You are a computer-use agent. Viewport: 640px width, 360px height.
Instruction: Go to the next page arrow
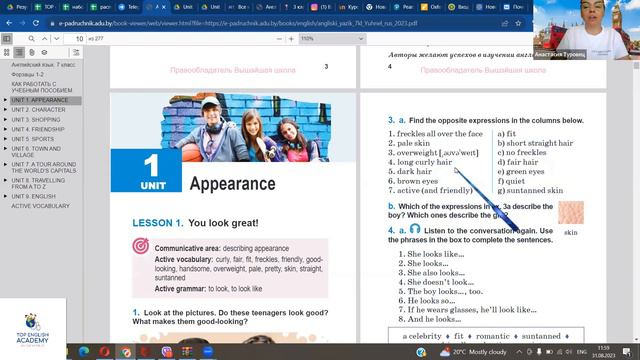coord(57,39)
